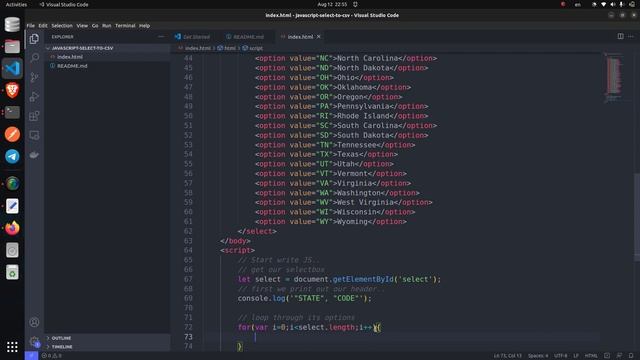Open the Run and Debug view
Viewport: 640px width, 360px height.
point(34,97)
